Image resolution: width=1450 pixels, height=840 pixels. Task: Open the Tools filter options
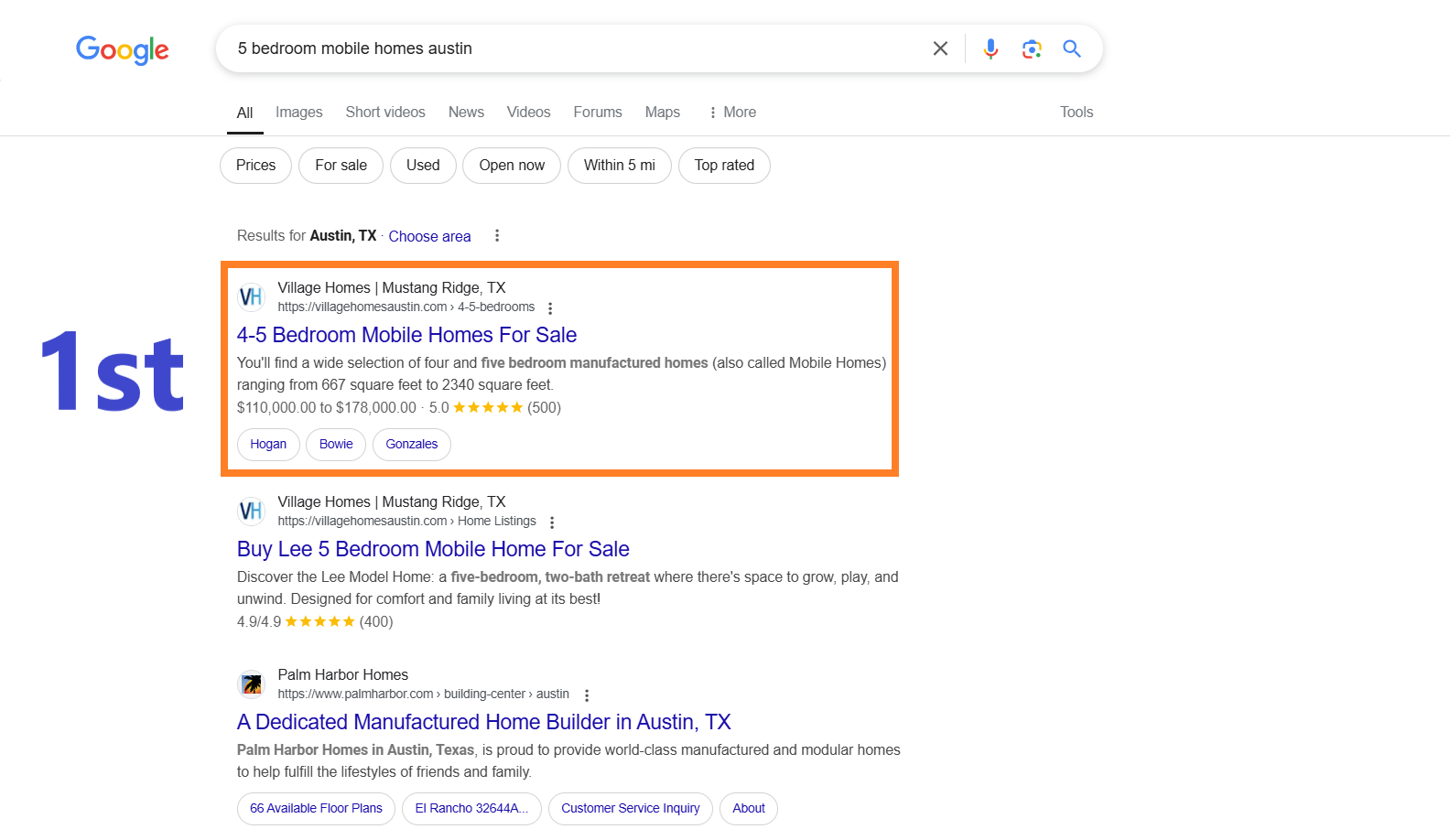coord(1077,113)
